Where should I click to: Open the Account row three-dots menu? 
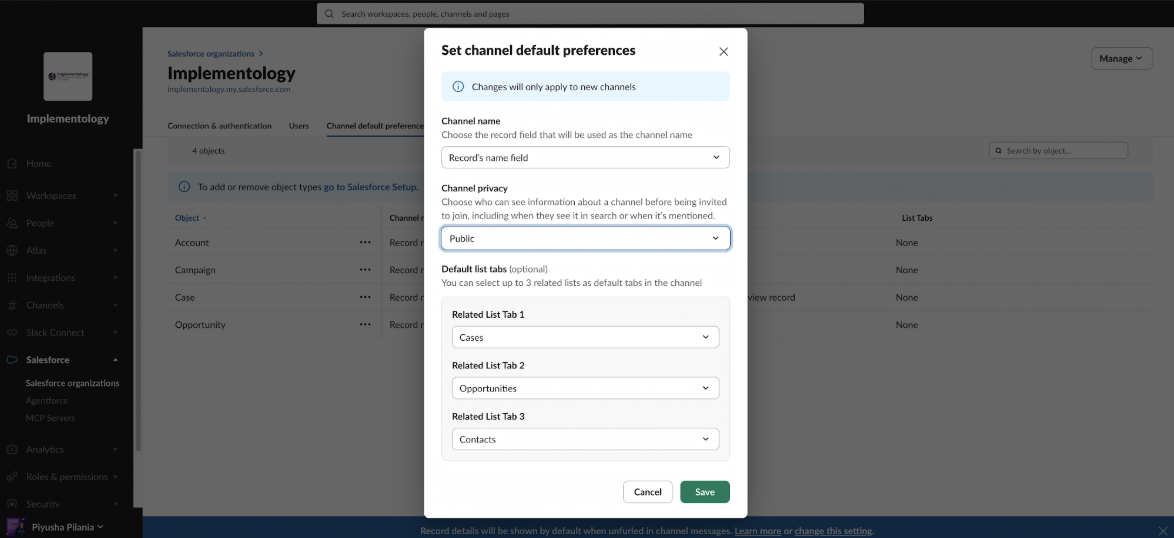pos(365,242)
